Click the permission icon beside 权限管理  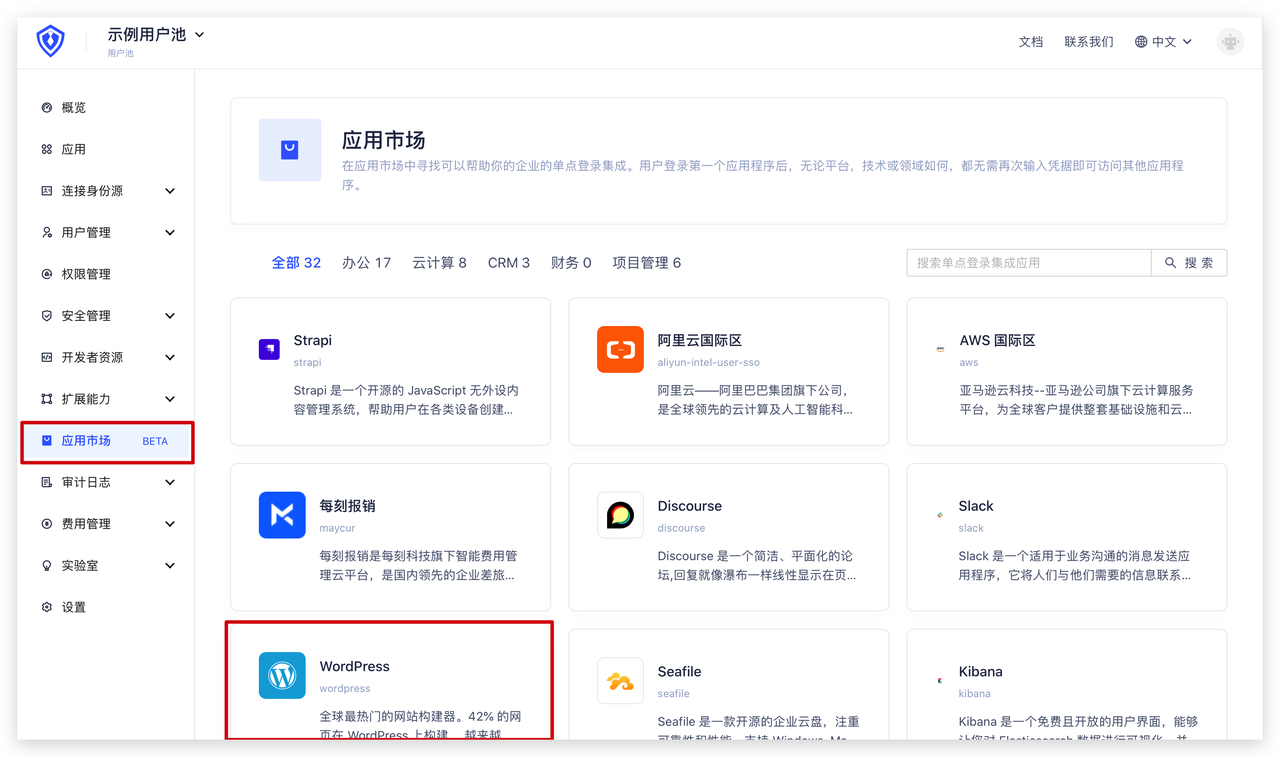tap(46, 274)
